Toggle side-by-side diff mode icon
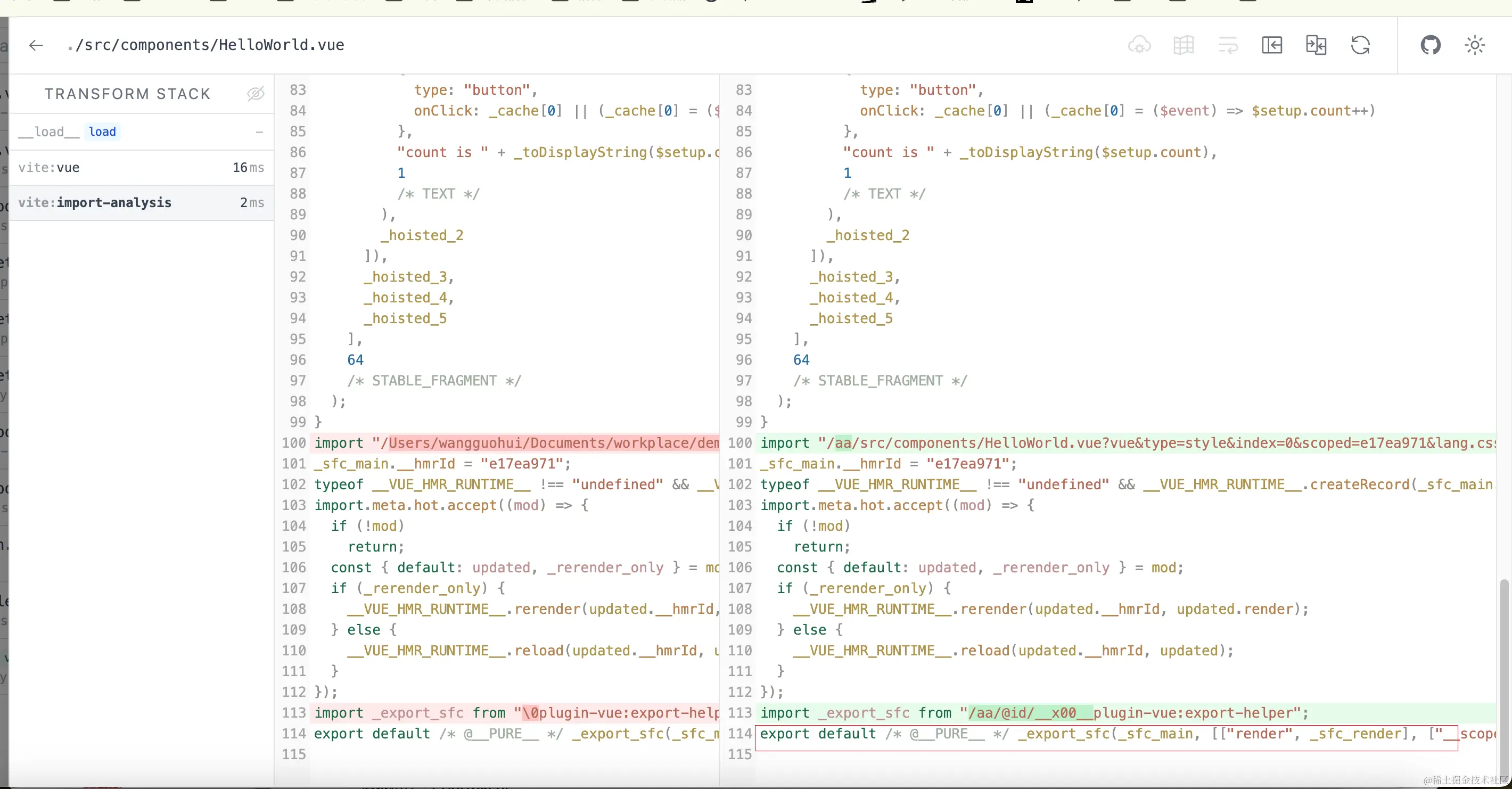 (1316, 45)
